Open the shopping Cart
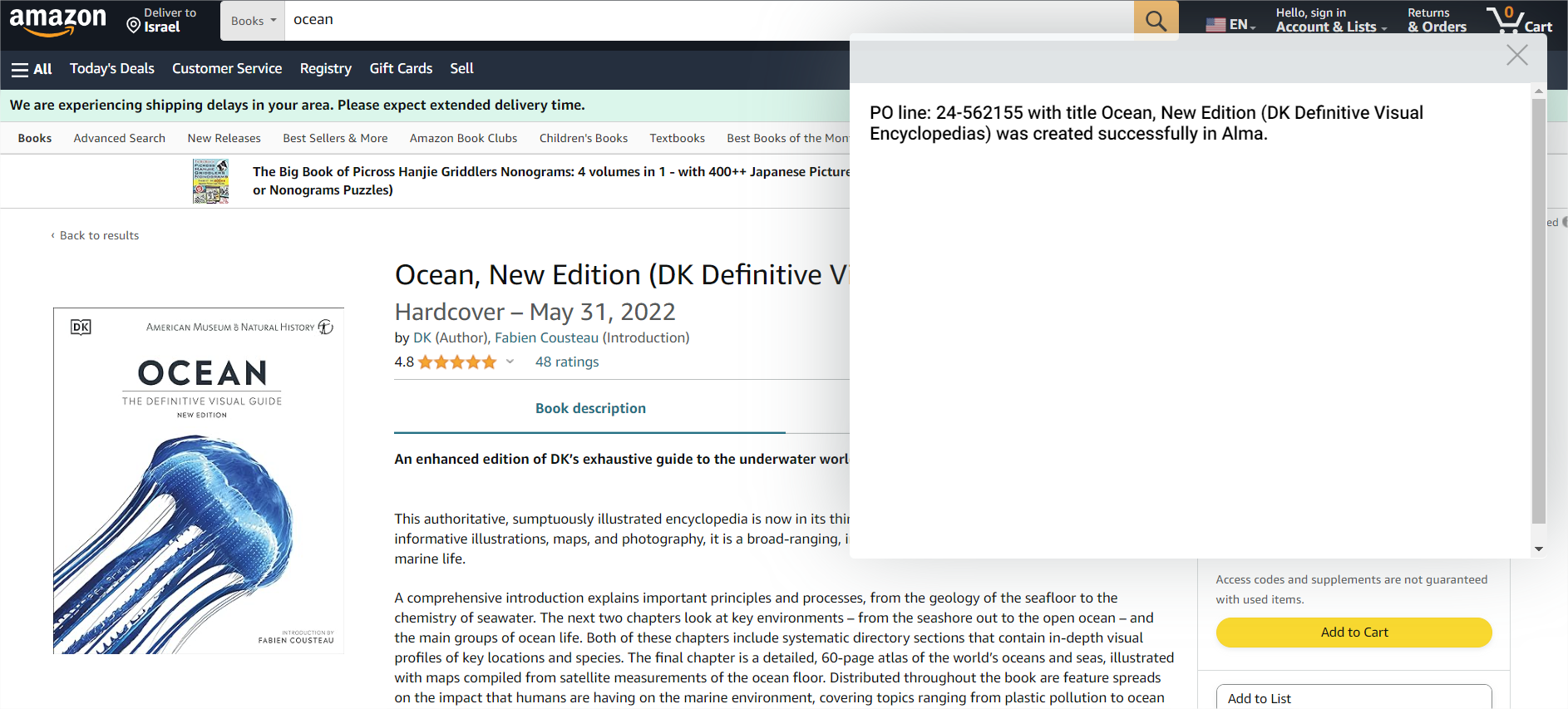Viewport: 1568px width, 709px height. [1519, 20]
